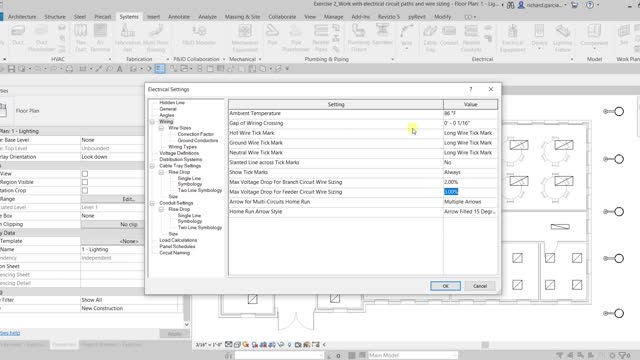Click the Component tool icon
The height and width of the screenshot is (360, 640).
[x=594, y=33]
